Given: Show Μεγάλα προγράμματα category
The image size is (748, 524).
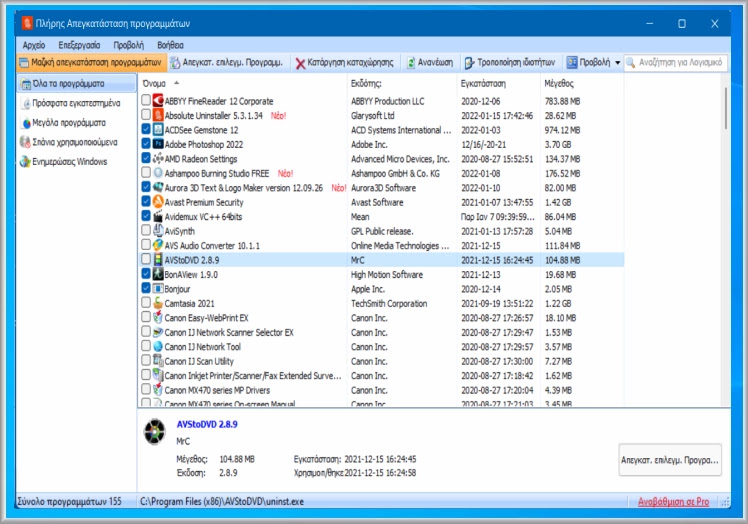Looking at the screenshot, I should tap(64, 123).
